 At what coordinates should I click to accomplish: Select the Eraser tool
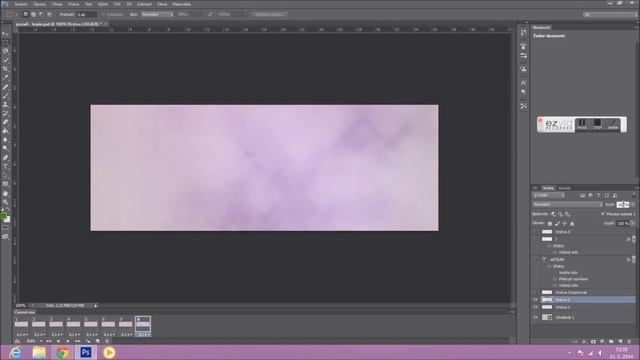(5, 122)
